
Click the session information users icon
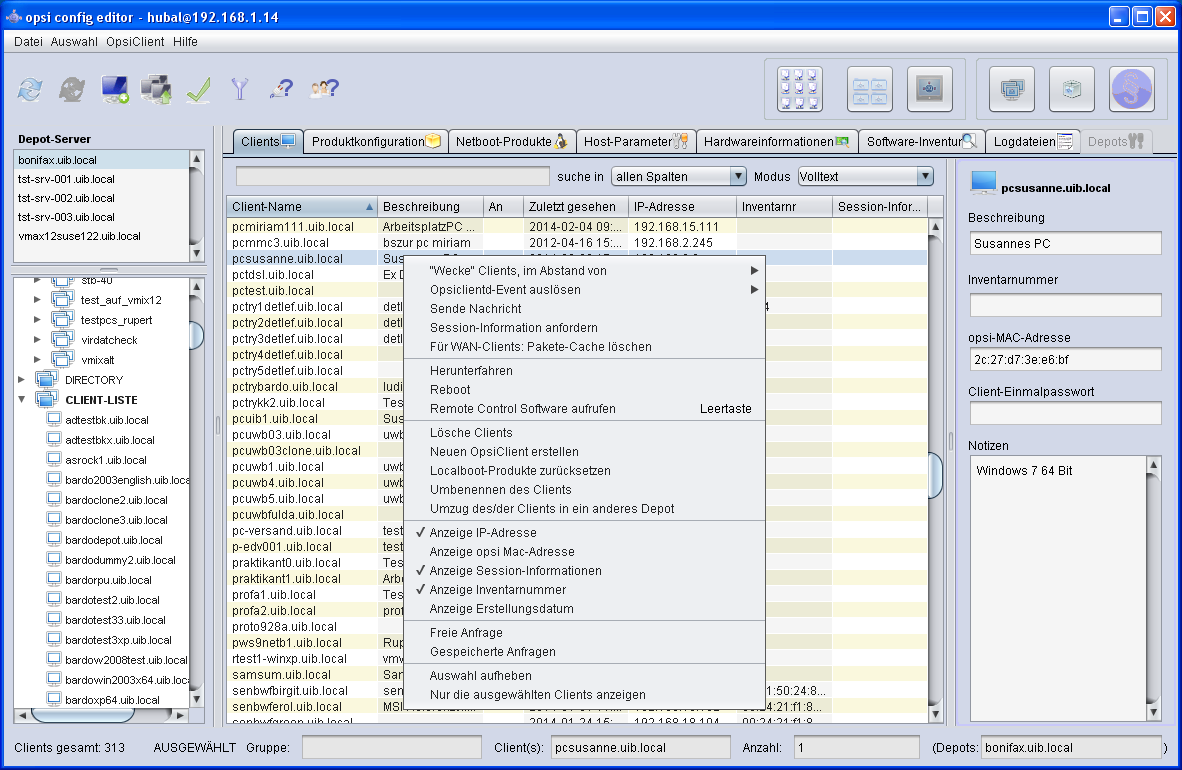point(324,90)
